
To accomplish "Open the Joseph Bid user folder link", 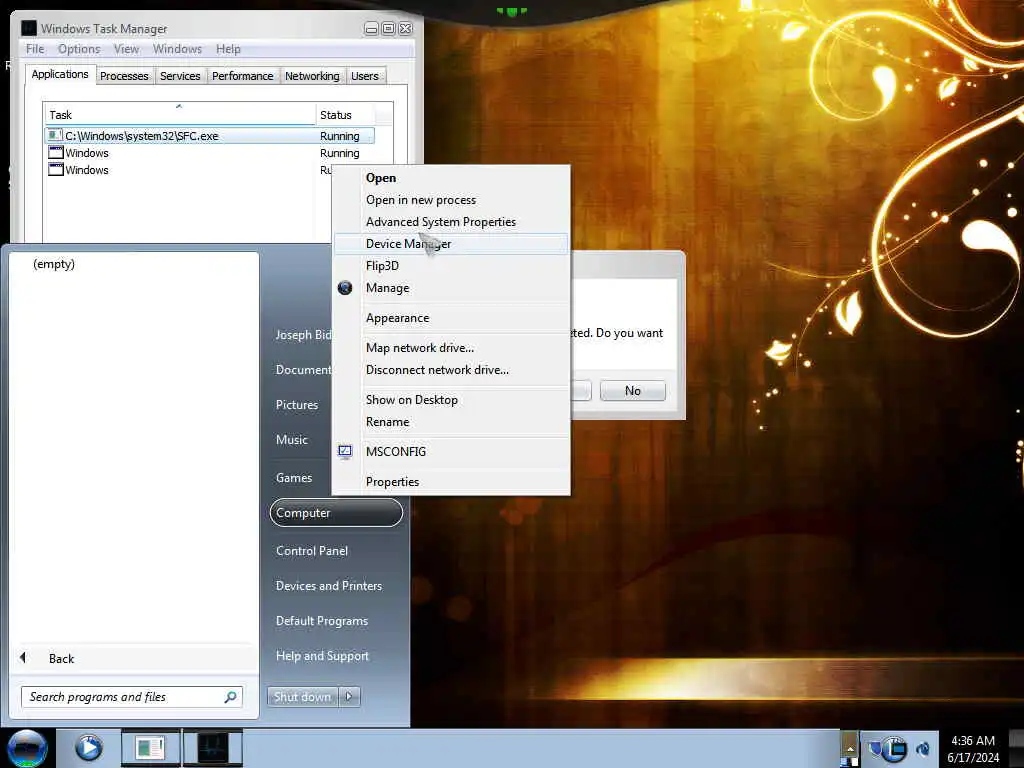I will click(303, 335).
